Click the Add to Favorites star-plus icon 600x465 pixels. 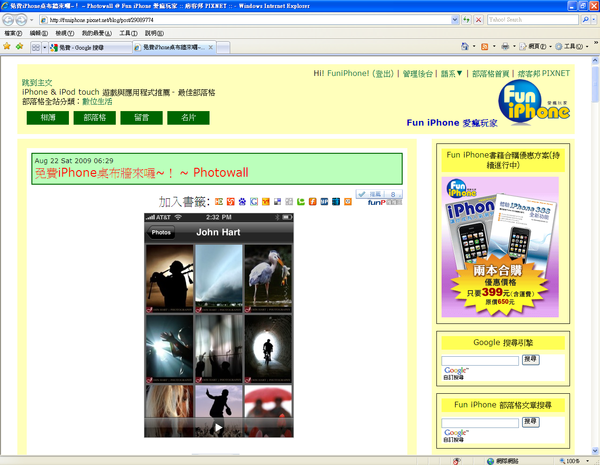[20, 47]
